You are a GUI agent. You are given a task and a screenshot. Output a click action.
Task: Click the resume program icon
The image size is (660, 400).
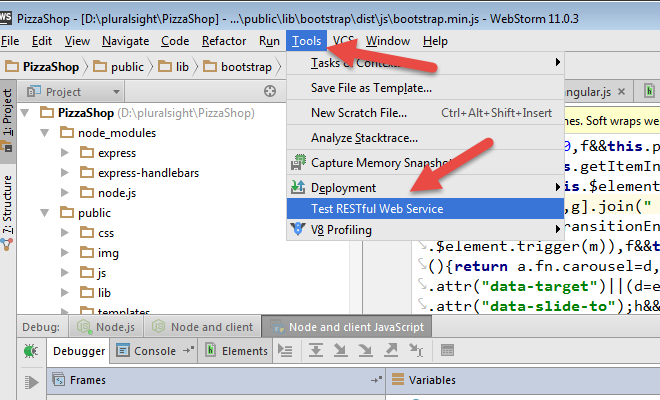31,382
